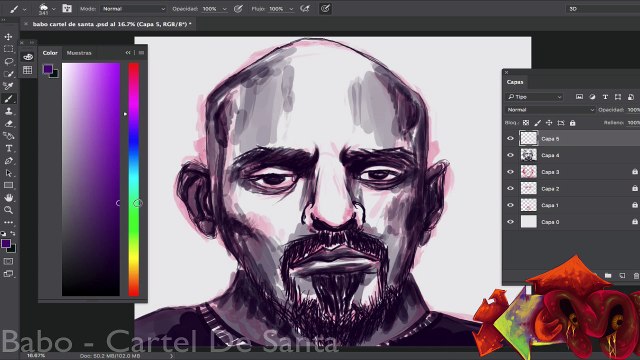Select babo cartel de santa document tab
640x360 pixels.
(112, 24)
